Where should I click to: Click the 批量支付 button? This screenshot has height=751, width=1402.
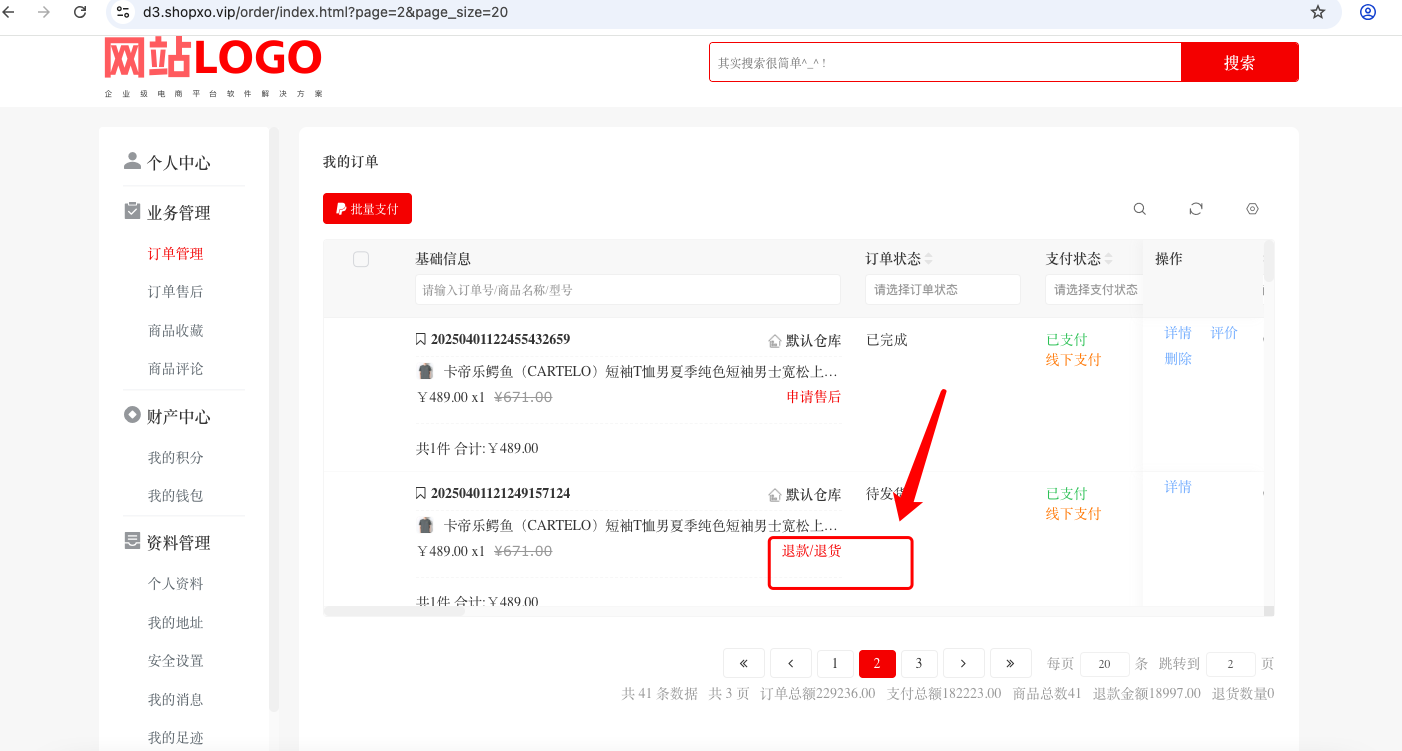pyautogui.click(x=367, y=209)
